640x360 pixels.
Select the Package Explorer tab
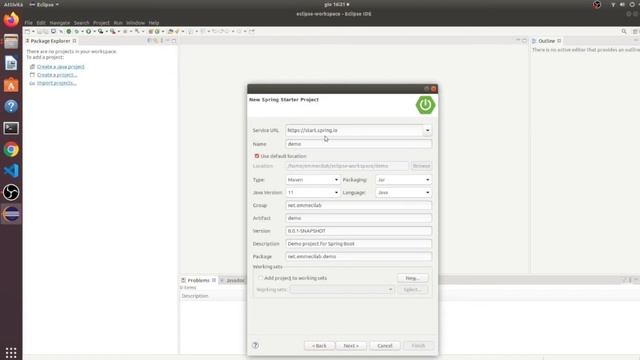point(50,41)
